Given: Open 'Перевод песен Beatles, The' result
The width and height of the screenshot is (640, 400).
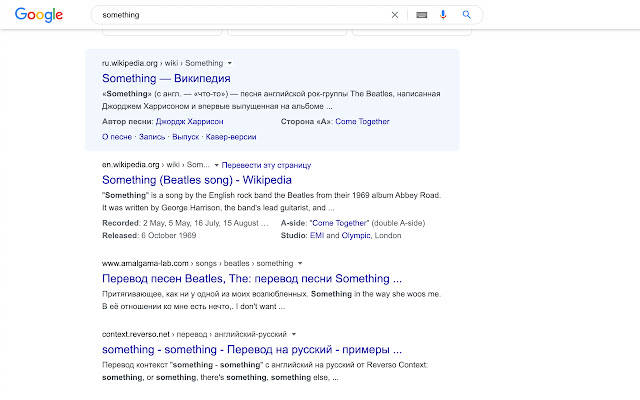Looking at the screenshot, I should tap(252, 279).
